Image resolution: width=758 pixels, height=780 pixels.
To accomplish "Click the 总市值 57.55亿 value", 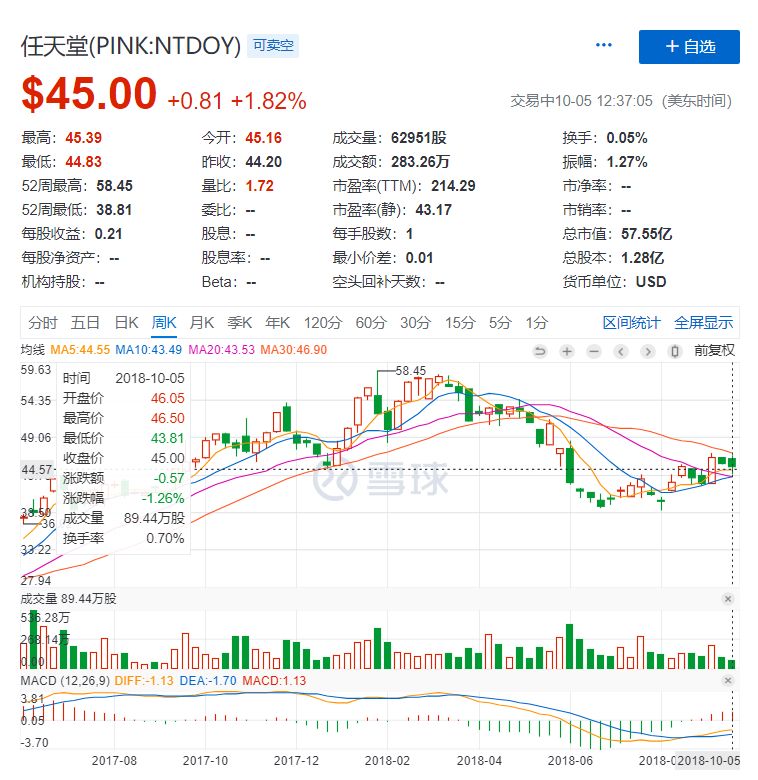I will [647, 234].
